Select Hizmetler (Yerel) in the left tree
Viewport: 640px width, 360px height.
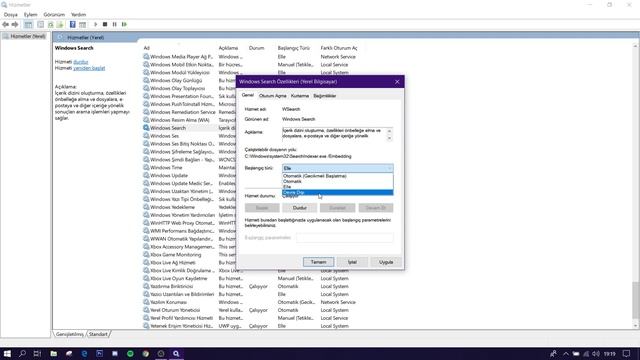[28, 36]
